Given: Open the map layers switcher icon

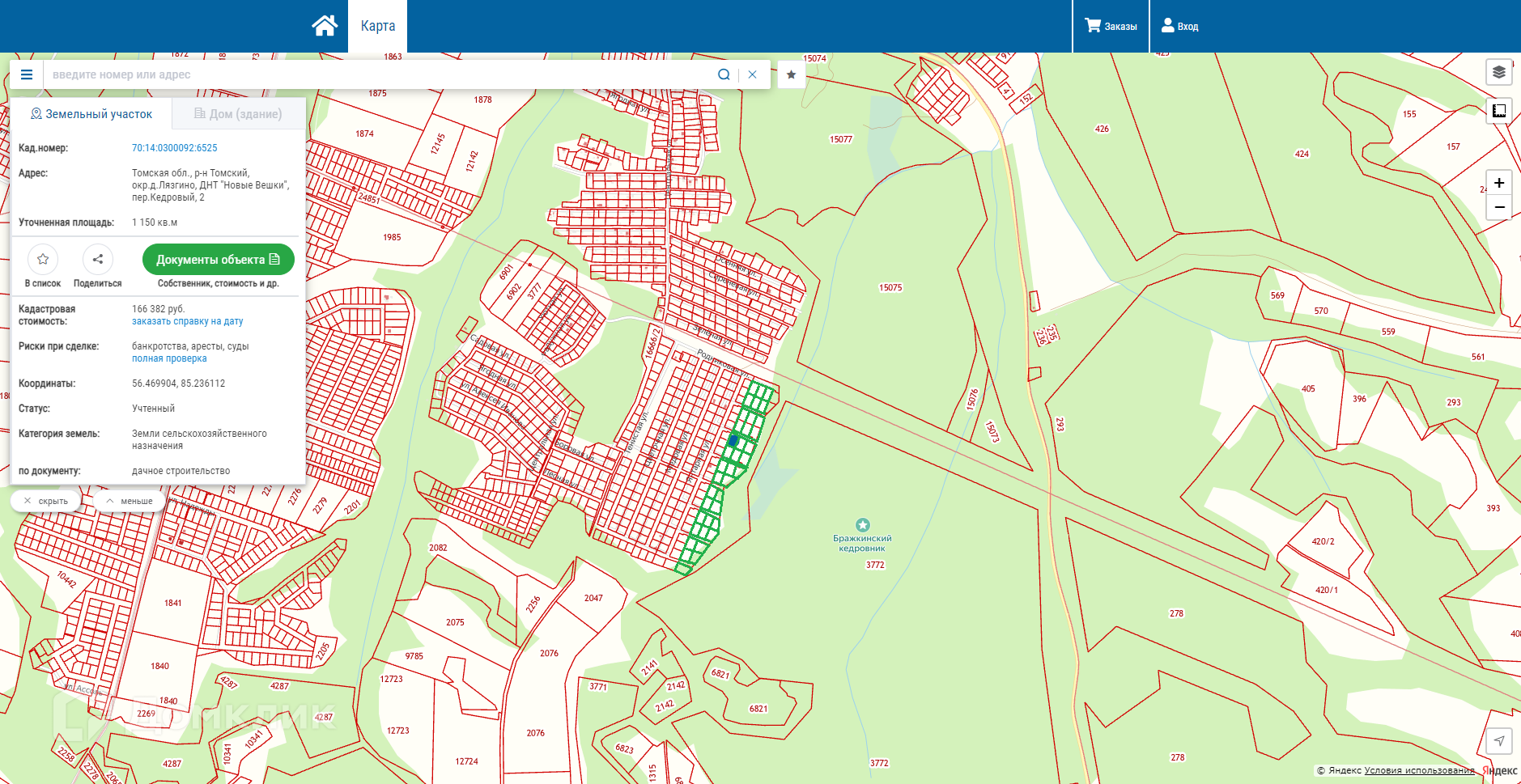Looking at the screenshot, I should point(1499,72).
